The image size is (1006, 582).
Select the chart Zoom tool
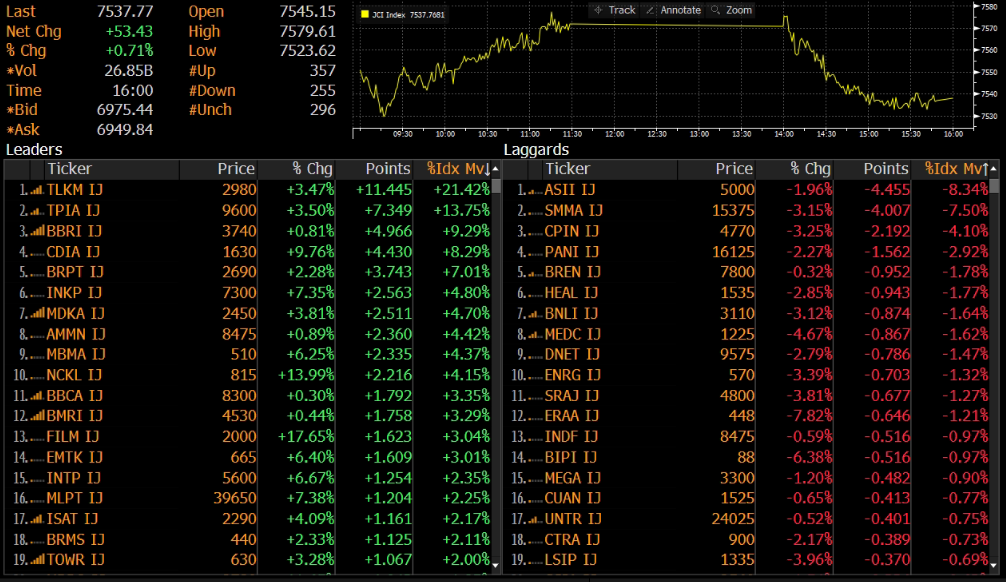731,10
